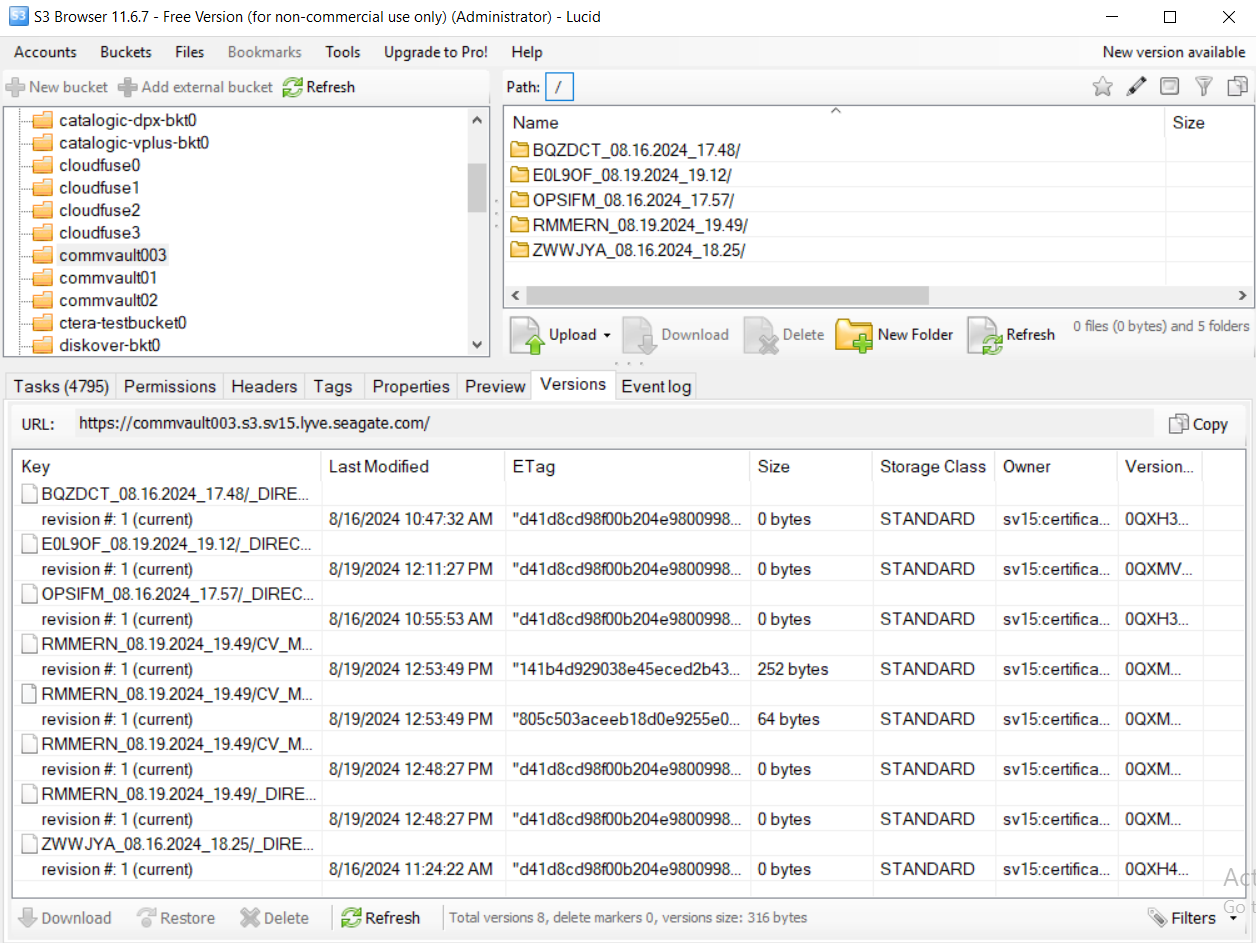
Task: Select the commvault02 bucket
Action: click(108, 301)
